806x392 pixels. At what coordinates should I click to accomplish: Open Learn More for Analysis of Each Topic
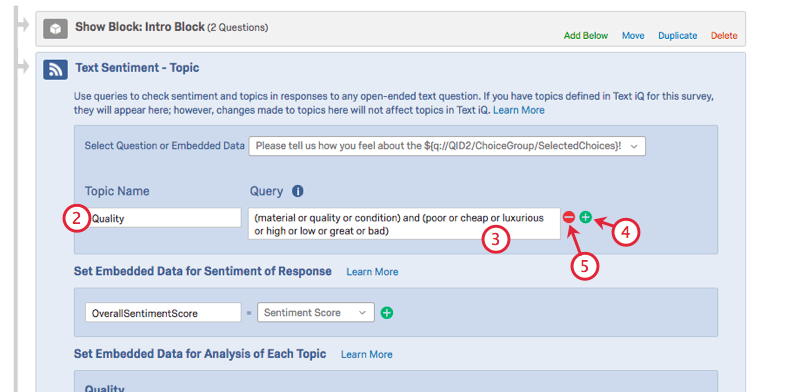tap(367, 354)
